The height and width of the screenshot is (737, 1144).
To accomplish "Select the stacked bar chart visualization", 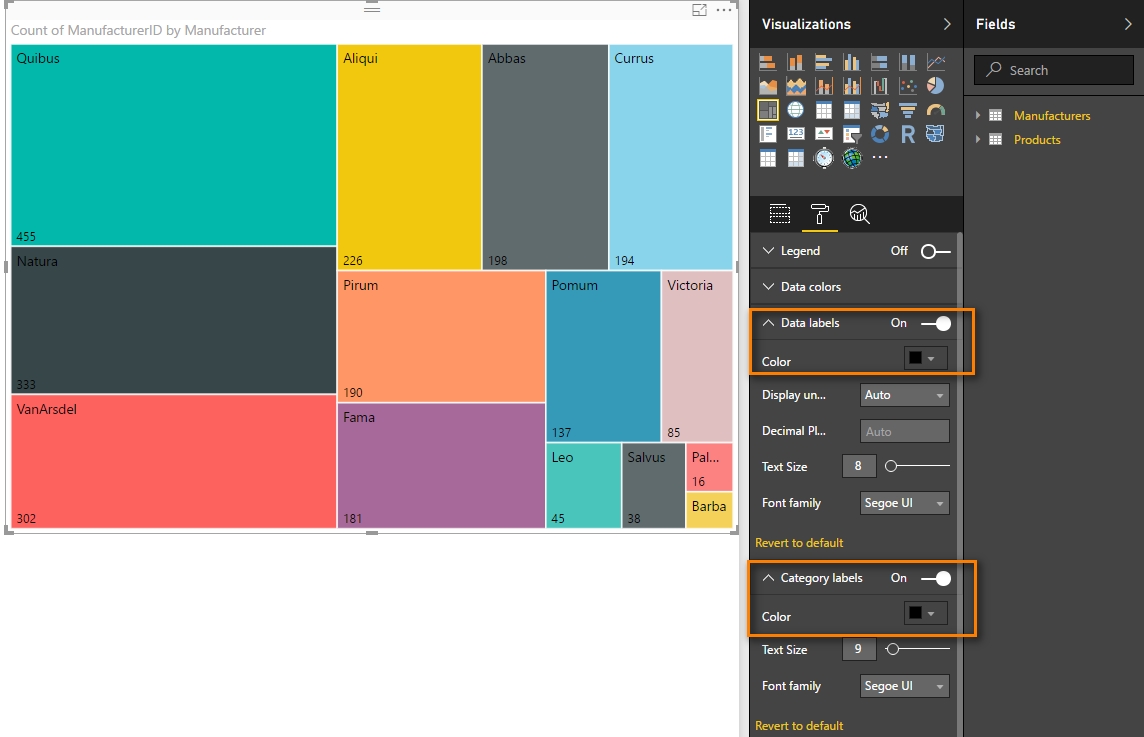I will coord(768,62).
